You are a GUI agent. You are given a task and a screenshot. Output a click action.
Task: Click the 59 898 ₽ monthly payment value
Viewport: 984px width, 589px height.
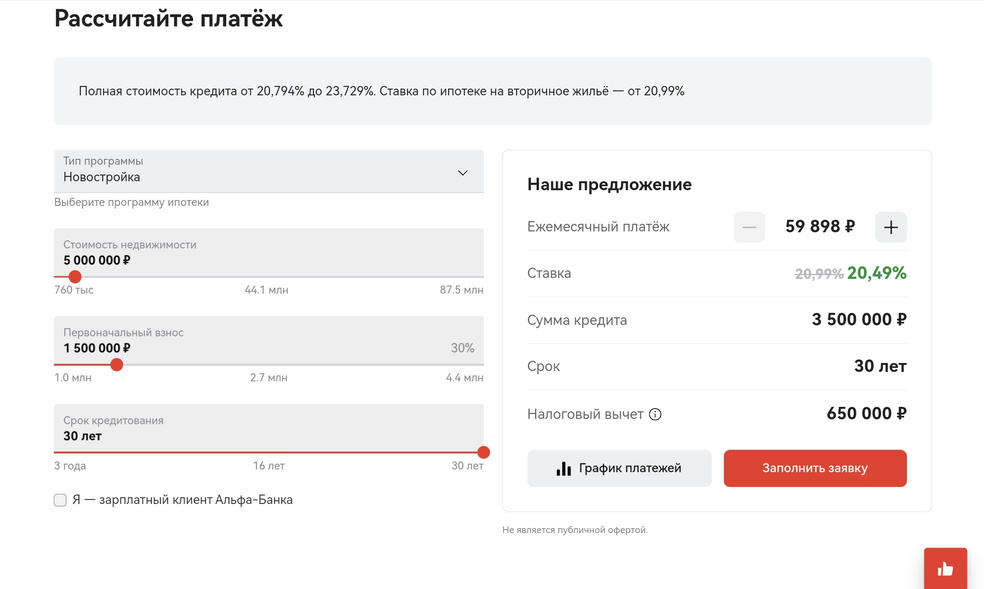[x=820, y=227]
